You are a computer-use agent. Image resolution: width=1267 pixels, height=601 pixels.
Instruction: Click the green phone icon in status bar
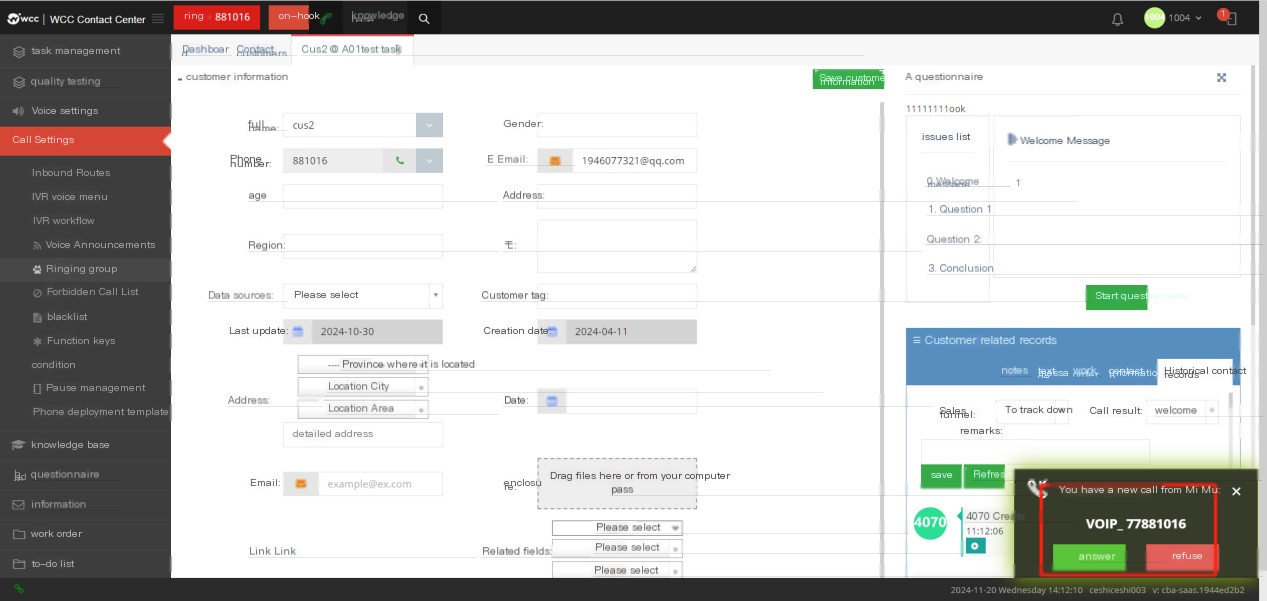[x=18, y=590]
